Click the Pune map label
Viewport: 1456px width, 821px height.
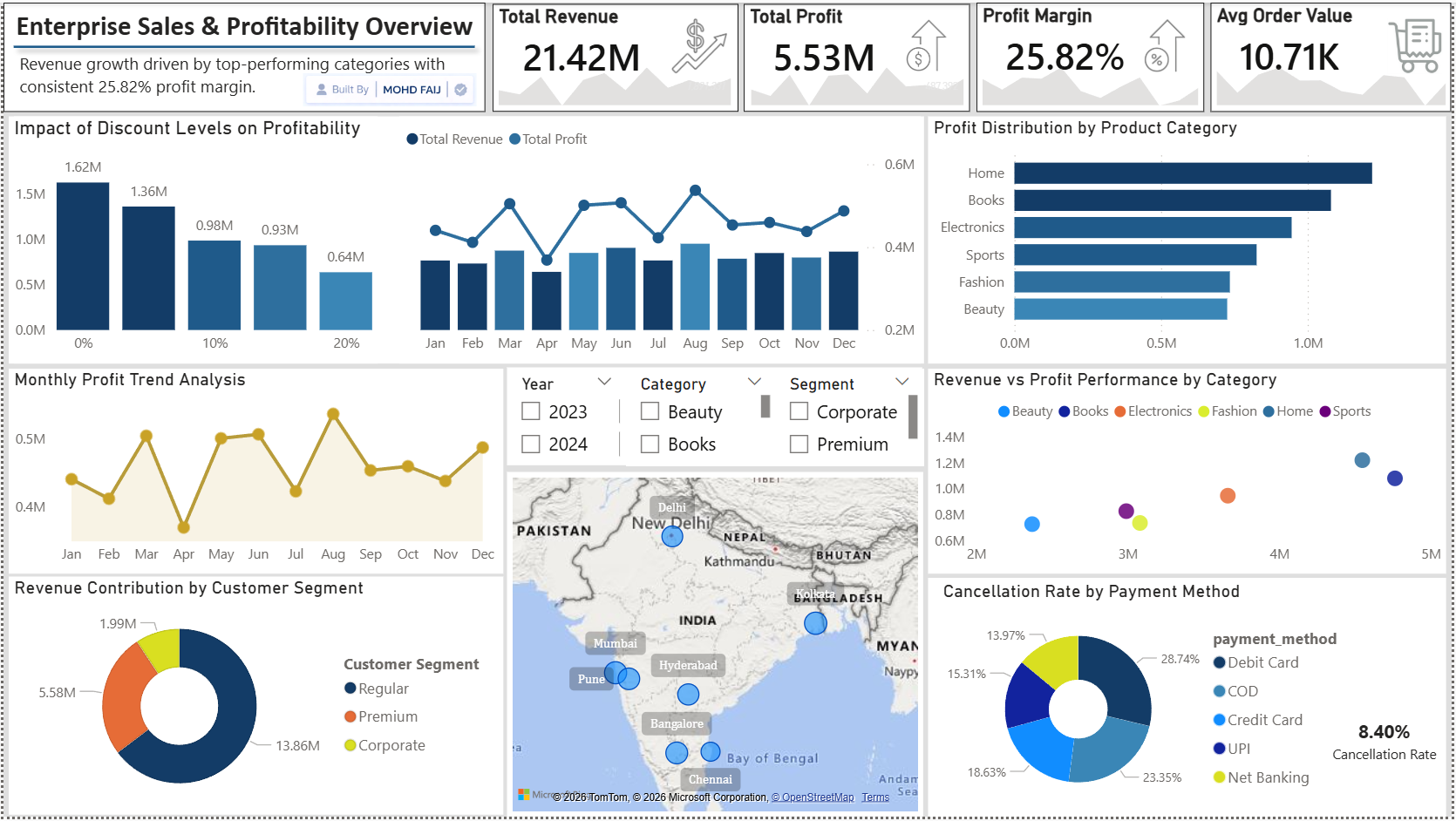tap(591, 679)
